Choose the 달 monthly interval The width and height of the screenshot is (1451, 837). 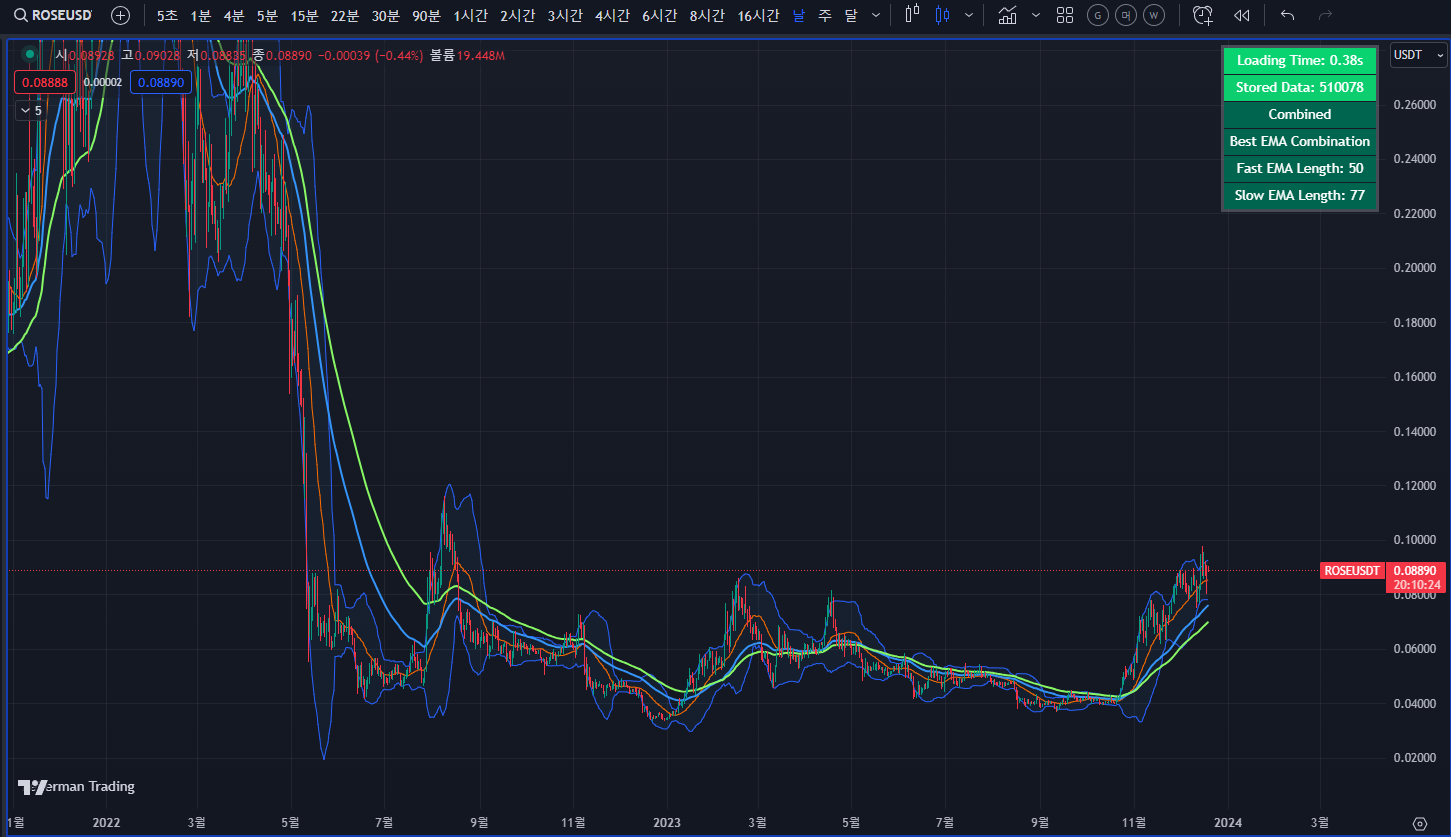pyautogui.click(x=851, y=15)
